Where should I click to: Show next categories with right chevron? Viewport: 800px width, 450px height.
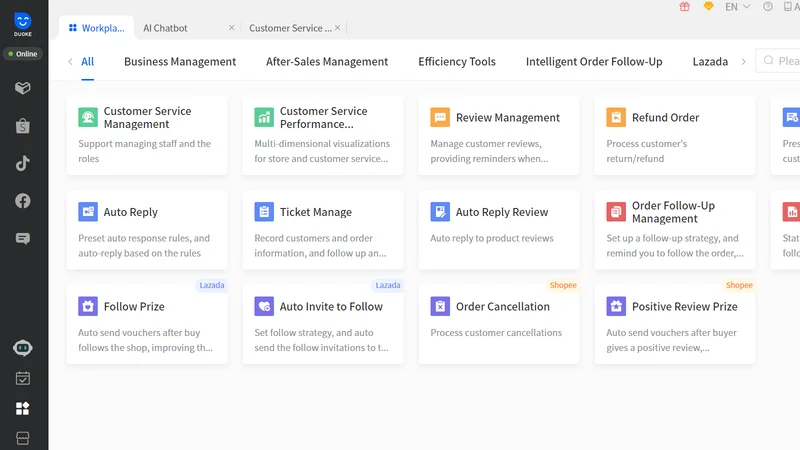point(743,62)
